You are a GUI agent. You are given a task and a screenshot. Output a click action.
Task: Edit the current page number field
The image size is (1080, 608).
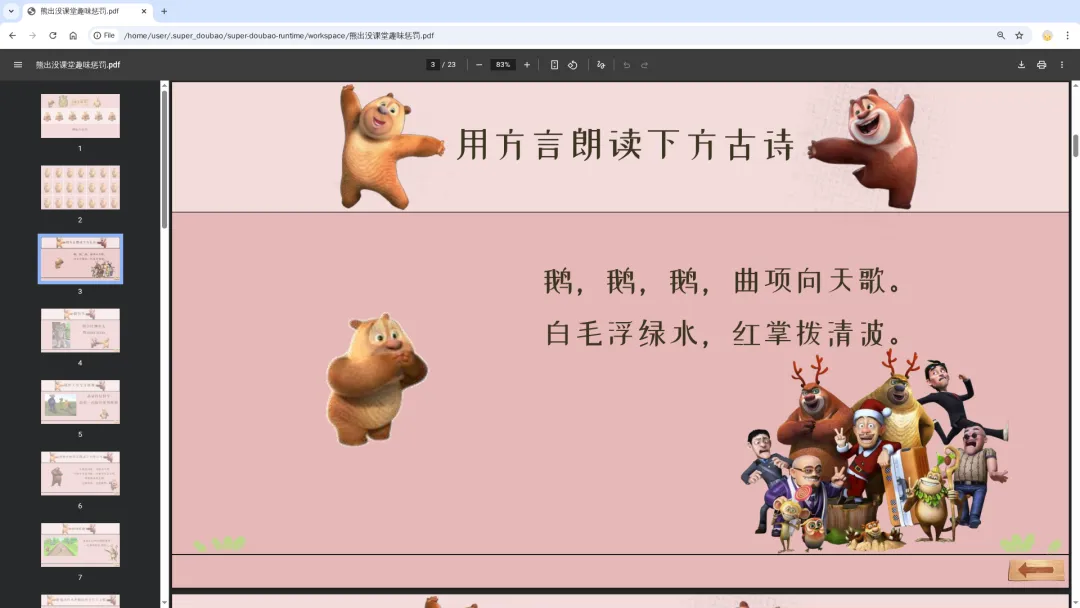[433, 65]
